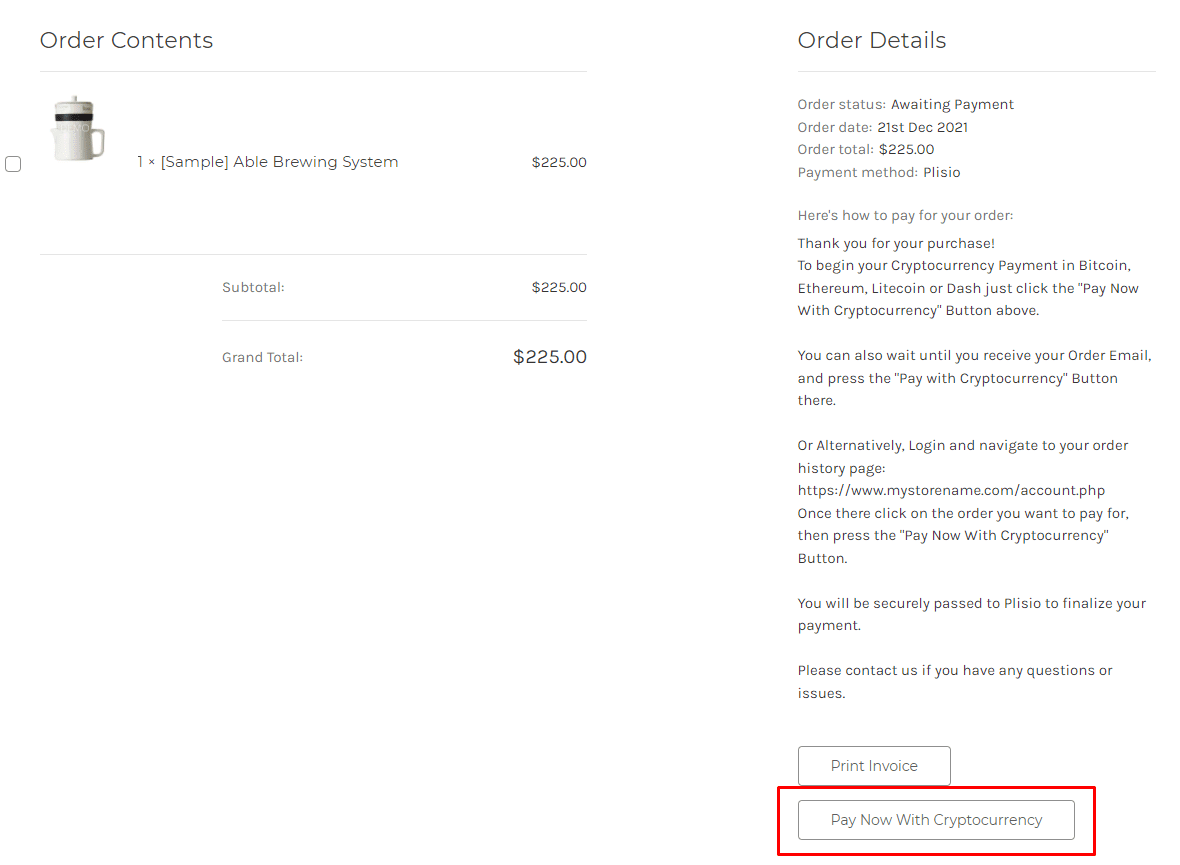Select the Awaiting Payment order status text

952,105
